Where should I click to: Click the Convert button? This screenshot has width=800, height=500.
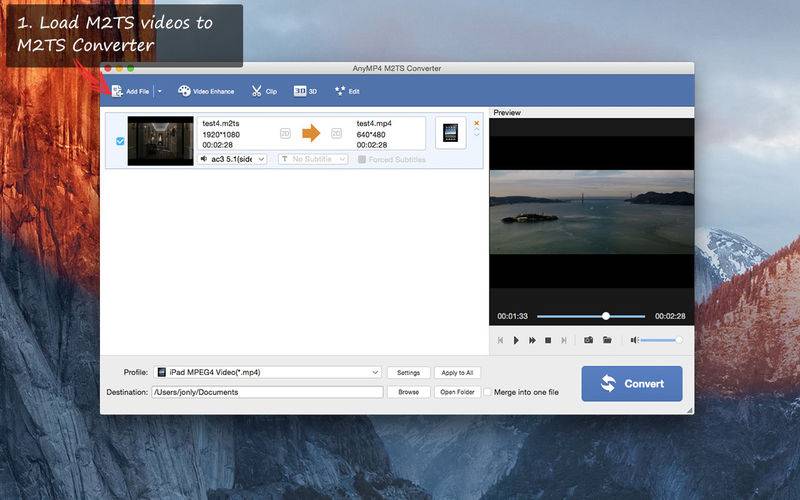click(632, 383)
